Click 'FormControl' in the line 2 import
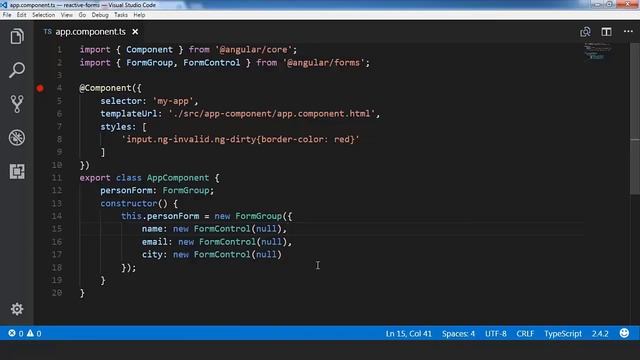 pos(211,62)
